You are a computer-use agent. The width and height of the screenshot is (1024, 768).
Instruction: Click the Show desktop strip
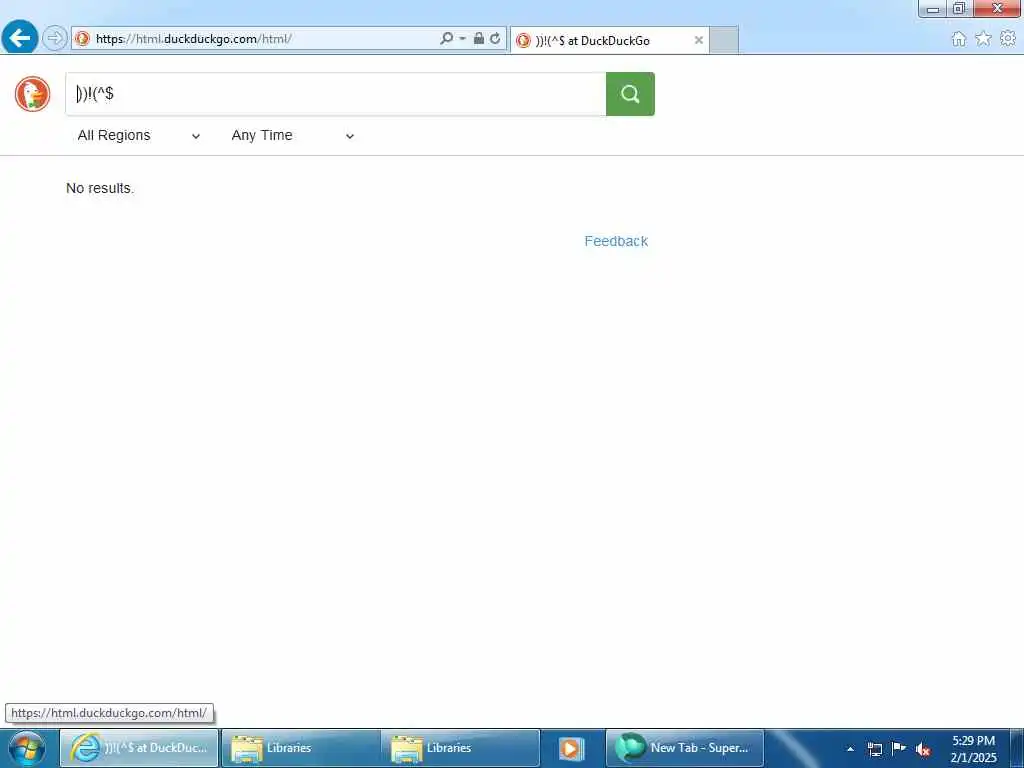1017,748
